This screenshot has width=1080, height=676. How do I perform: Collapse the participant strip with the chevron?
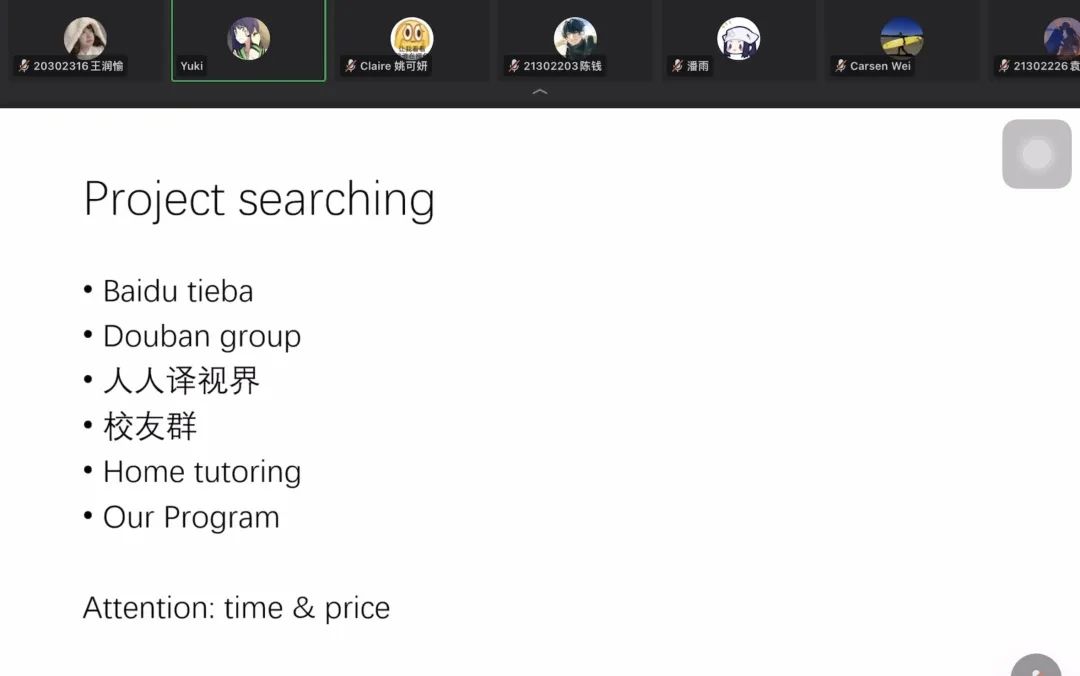click(x=540, y=92)
